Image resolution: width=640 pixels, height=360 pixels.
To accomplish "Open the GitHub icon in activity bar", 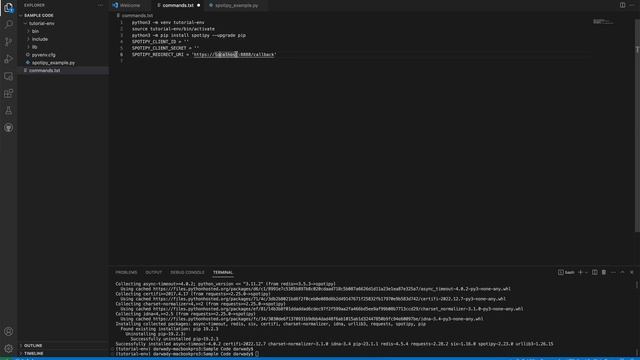I will pyautogui.click(x=8, y=128).
